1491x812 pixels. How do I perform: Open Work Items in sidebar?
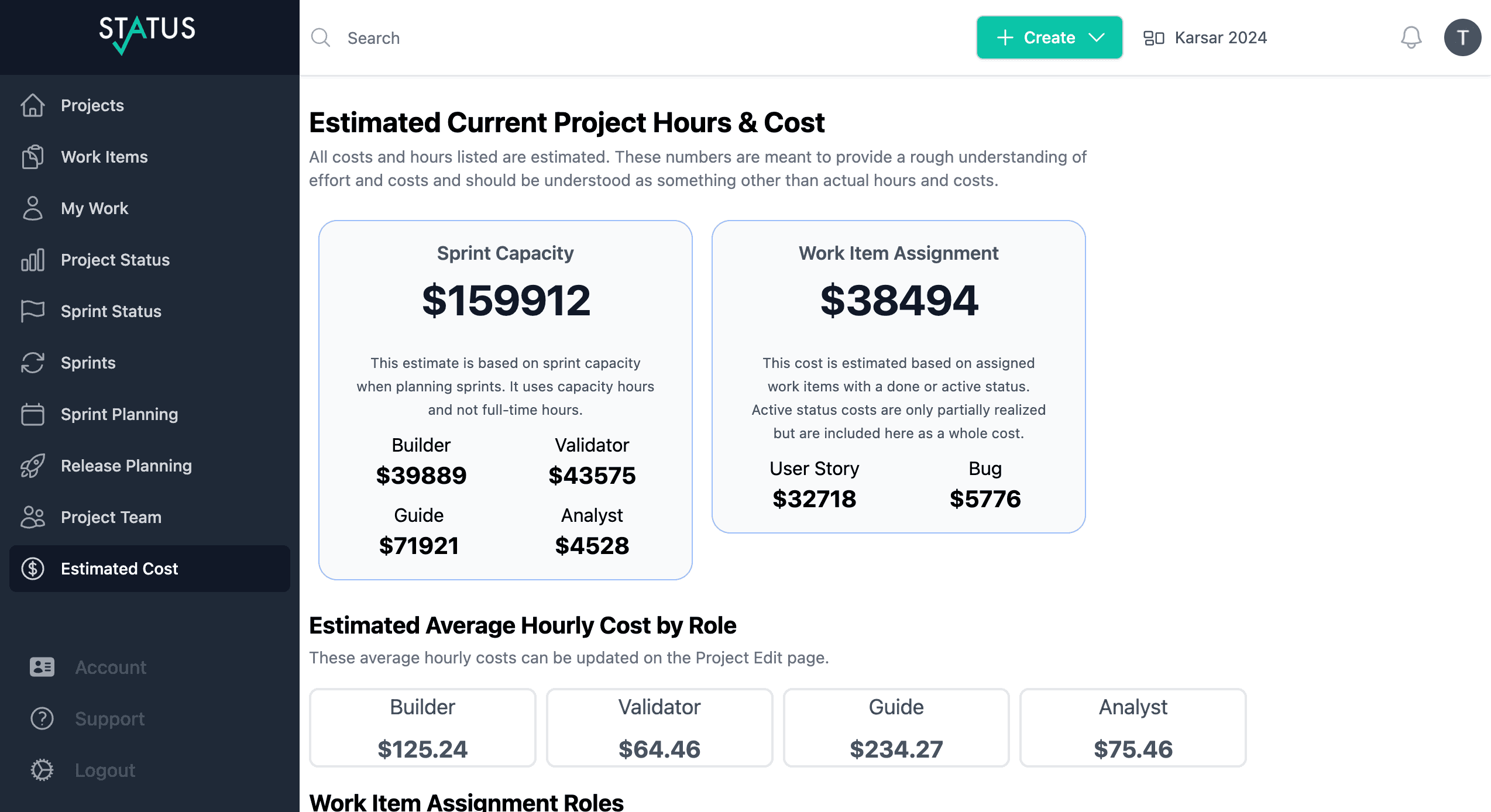coord(104,157)
